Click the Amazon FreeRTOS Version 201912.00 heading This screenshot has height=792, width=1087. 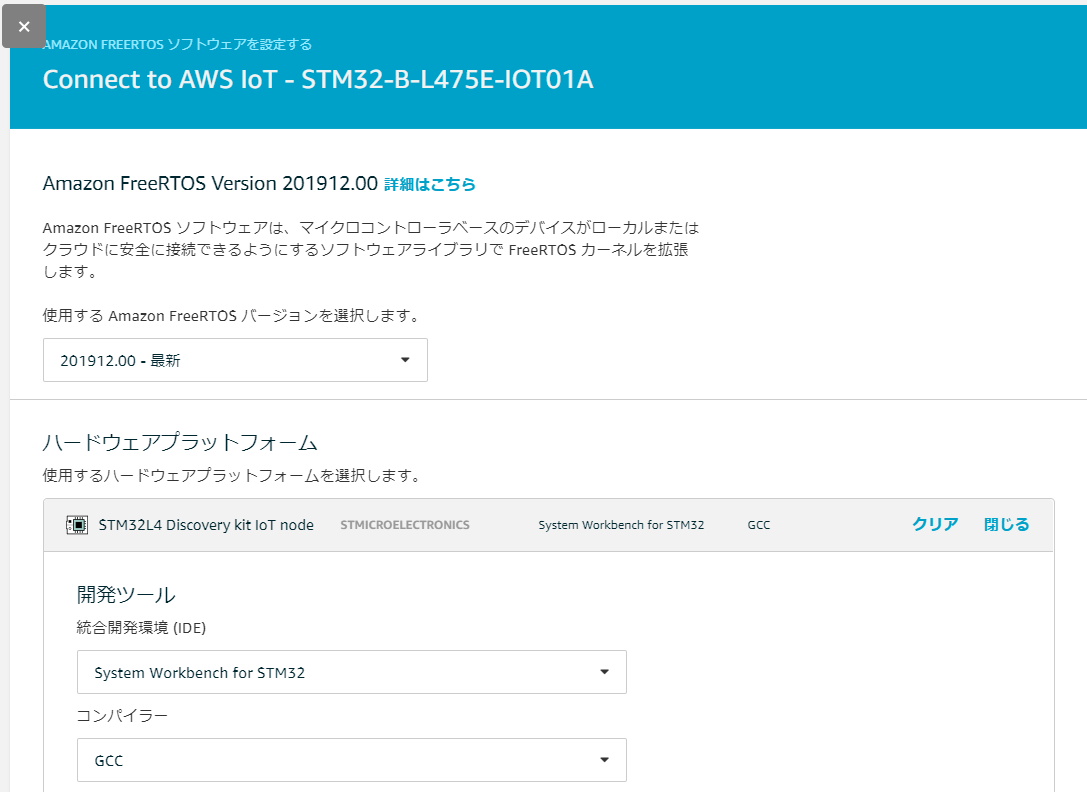click(x=210, y=184)
